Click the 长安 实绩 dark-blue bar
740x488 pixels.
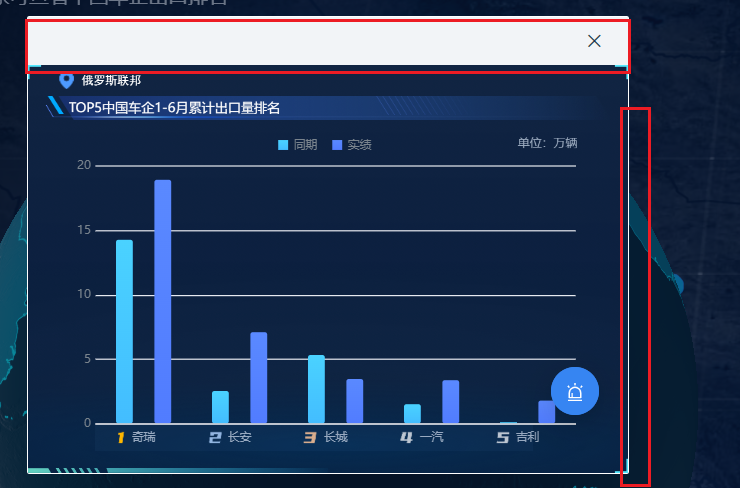259,378
